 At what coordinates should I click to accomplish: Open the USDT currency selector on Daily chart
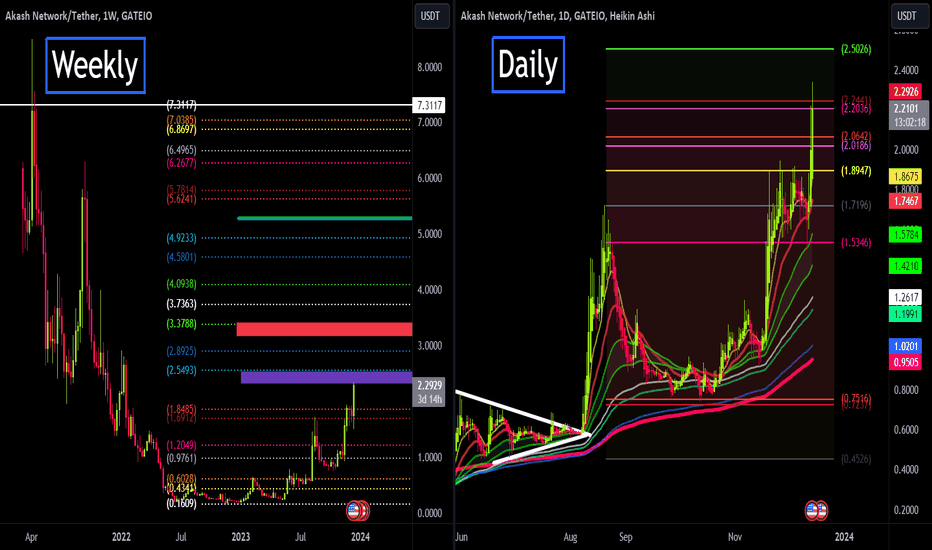click(906, 16)
